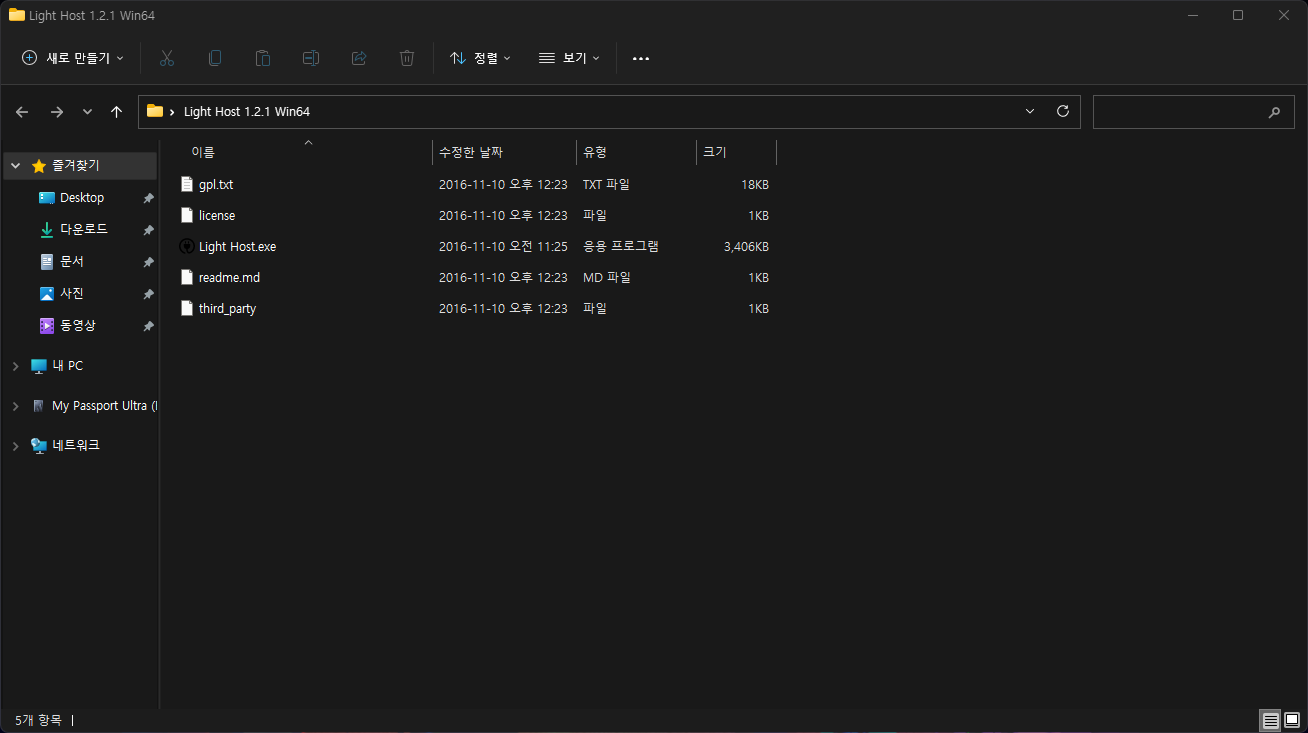
Task: Click the gpl.txt file name
Action: click(216, 185)
